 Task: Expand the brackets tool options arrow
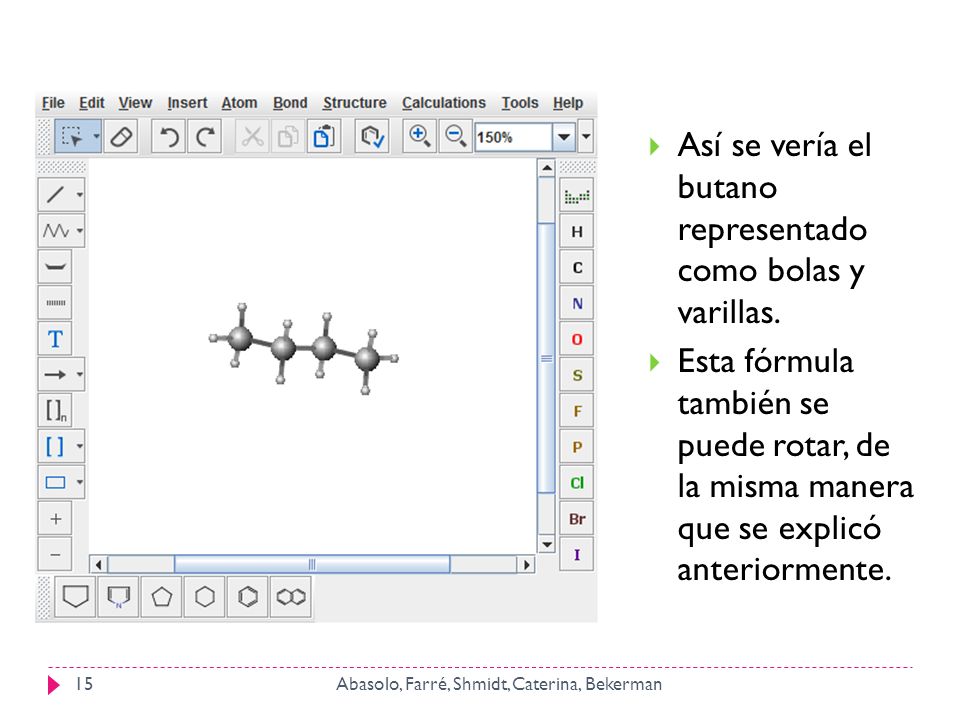point(80,446)
